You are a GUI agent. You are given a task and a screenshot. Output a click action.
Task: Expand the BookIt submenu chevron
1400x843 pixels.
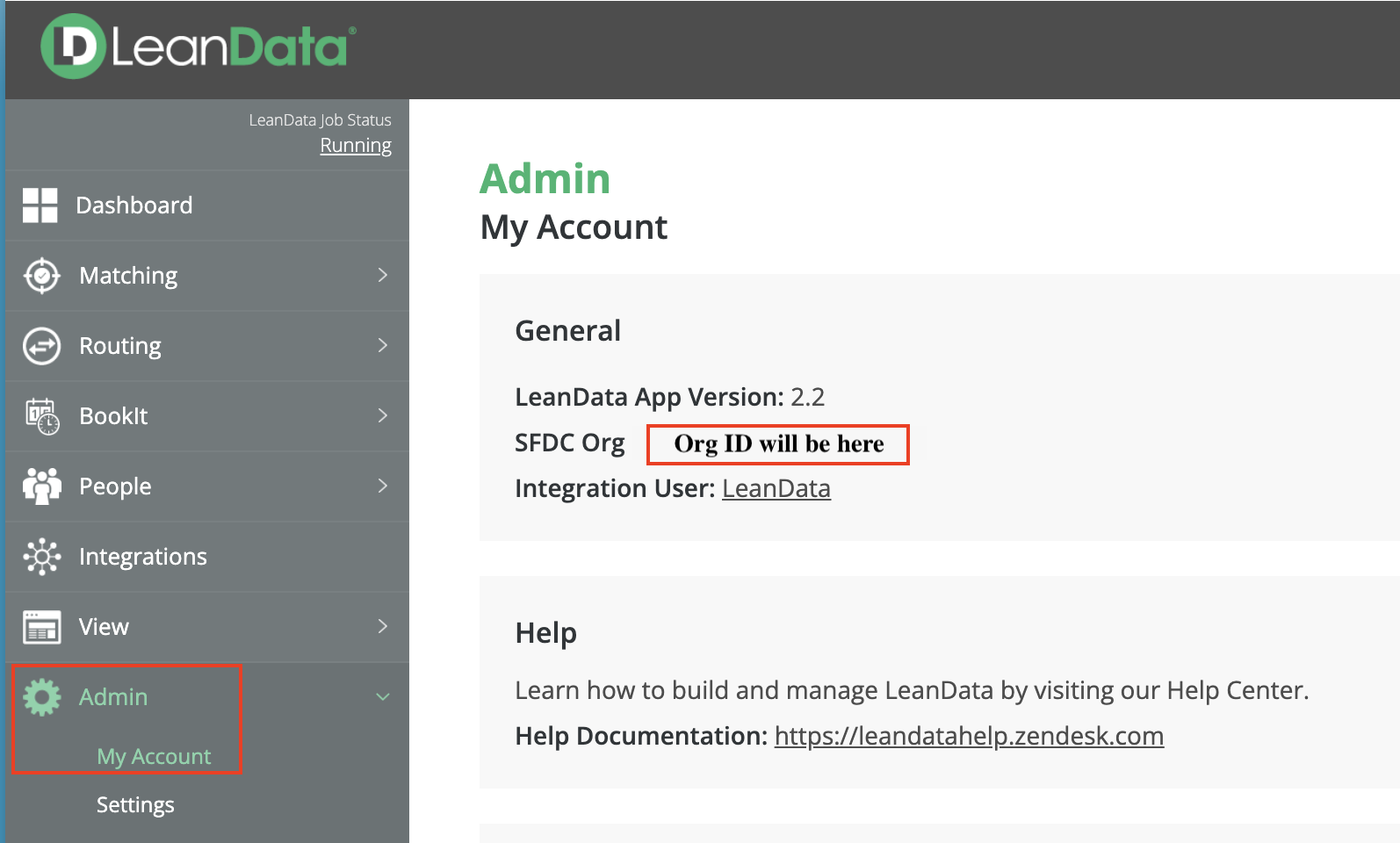(382, 416)
